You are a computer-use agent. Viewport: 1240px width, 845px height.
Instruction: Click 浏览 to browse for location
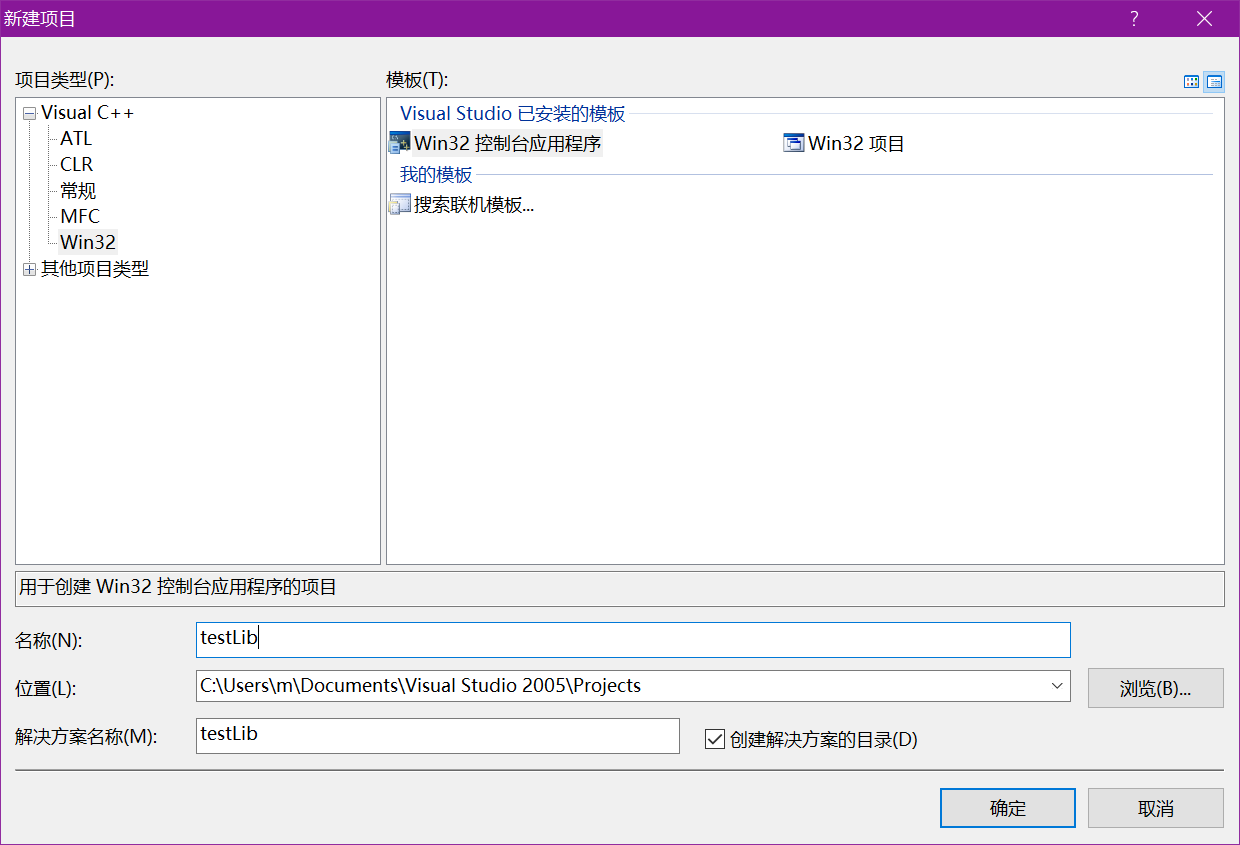(1155, 688)
